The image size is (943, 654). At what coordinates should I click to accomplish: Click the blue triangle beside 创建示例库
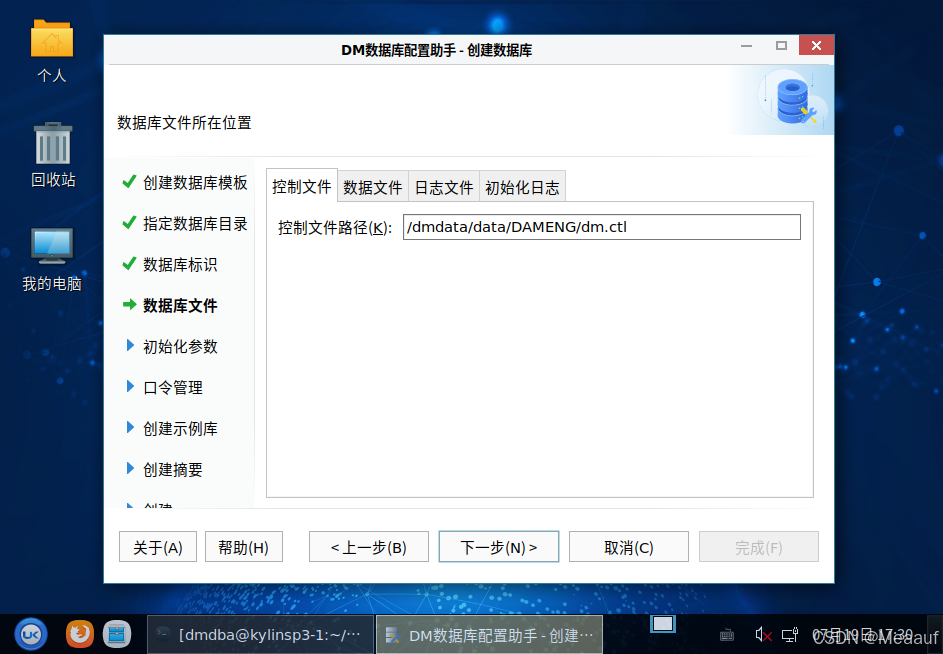(x=130, y=427)
